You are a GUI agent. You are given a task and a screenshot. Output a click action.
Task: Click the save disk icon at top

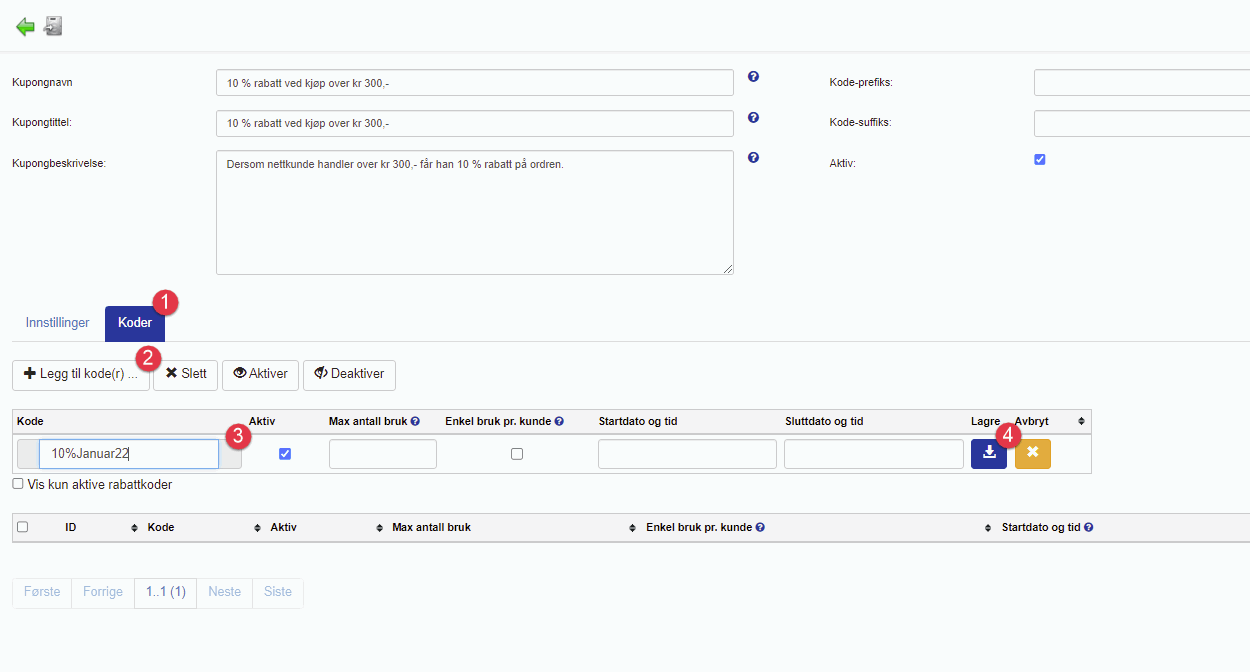(x=53, y=26)
